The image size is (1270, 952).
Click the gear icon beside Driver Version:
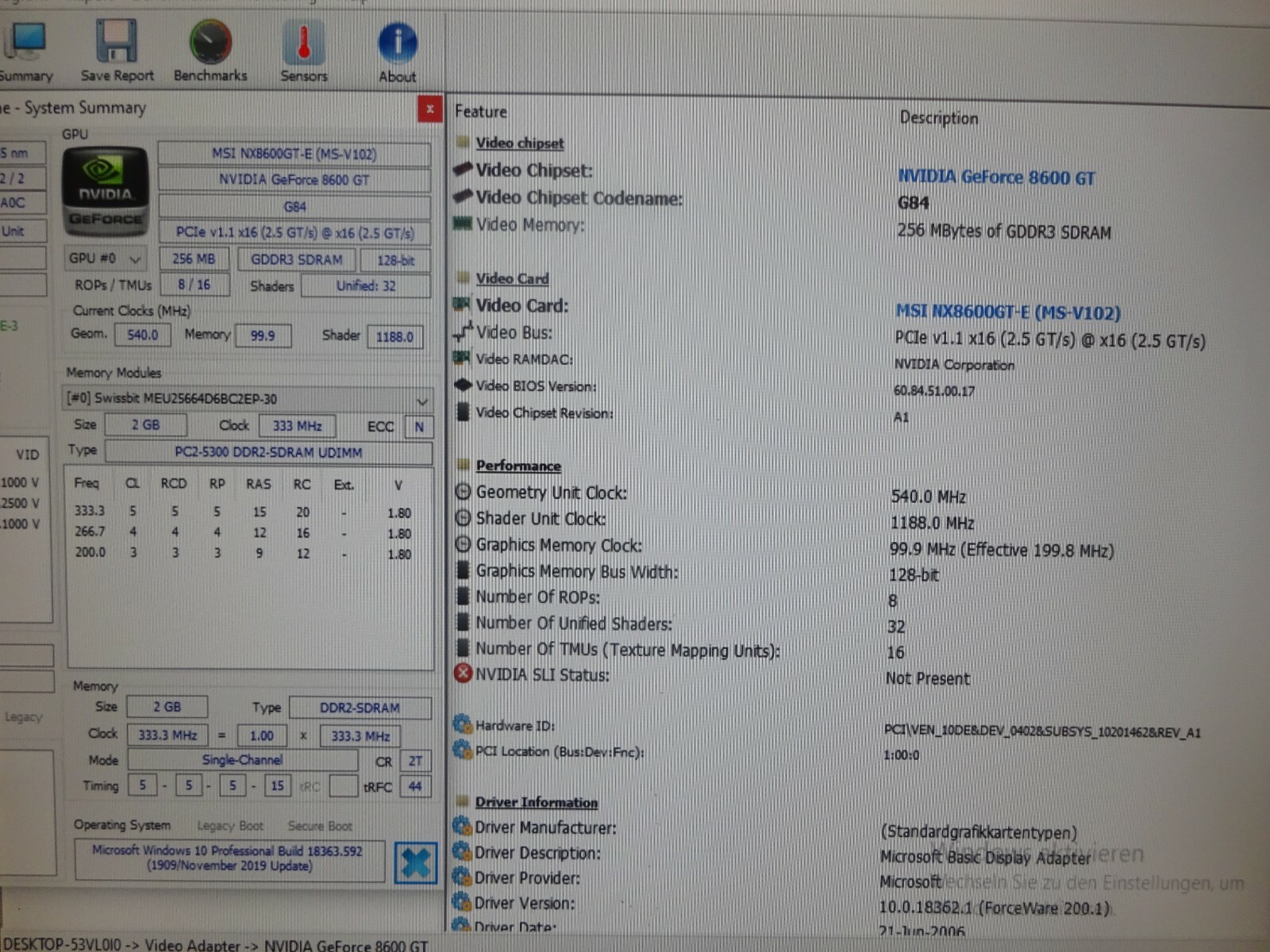pyautogui.click(x=462, y=902)
